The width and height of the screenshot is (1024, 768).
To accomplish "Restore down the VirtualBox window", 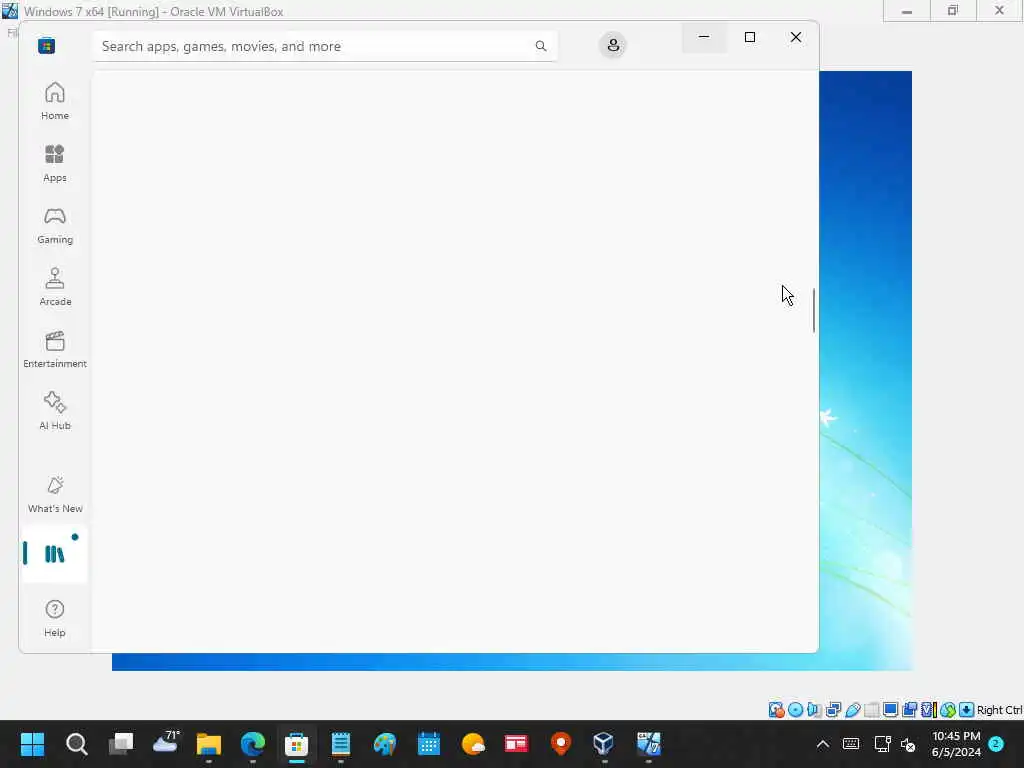I will coord(953,11).
